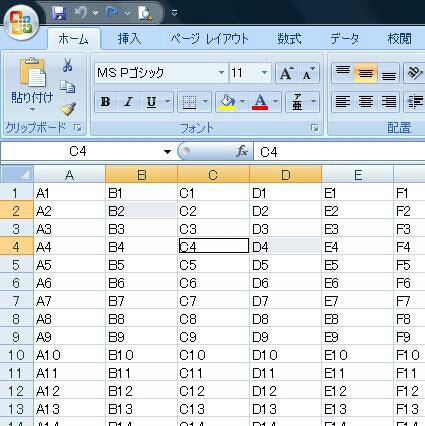The width and height of the screenshot is (425, 426).
Task: Save the workbook from Quick Access toolbar
Action: point(59,13)
